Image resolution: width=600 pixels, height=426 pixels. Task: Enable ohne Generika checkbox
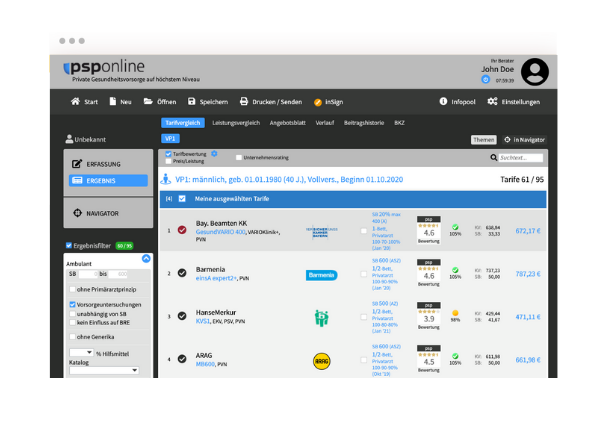(72, 337)
